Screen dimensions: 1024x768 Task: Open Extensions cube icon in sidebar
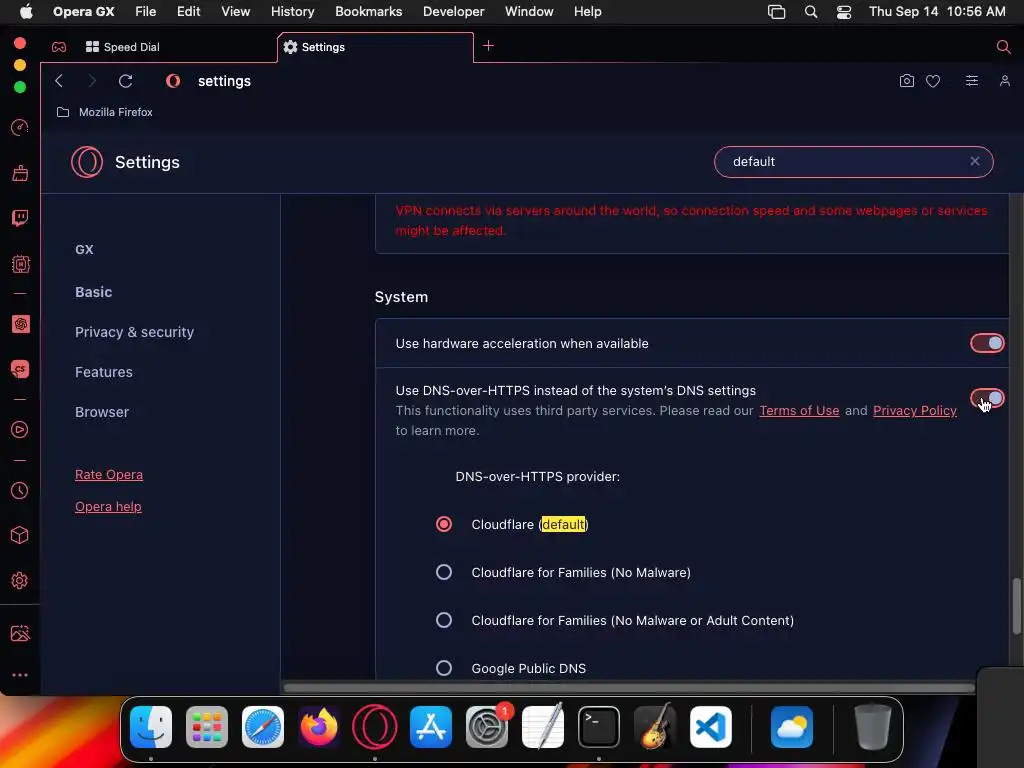coord(20,536)
